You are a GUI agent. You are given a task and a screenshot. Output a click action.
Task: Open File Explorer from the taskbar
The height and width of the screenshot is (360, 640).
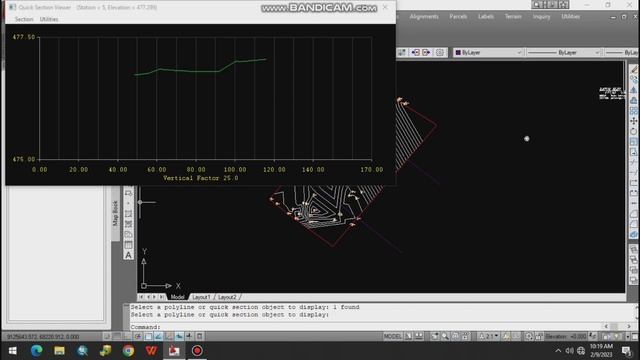click(x=60, y=351)
